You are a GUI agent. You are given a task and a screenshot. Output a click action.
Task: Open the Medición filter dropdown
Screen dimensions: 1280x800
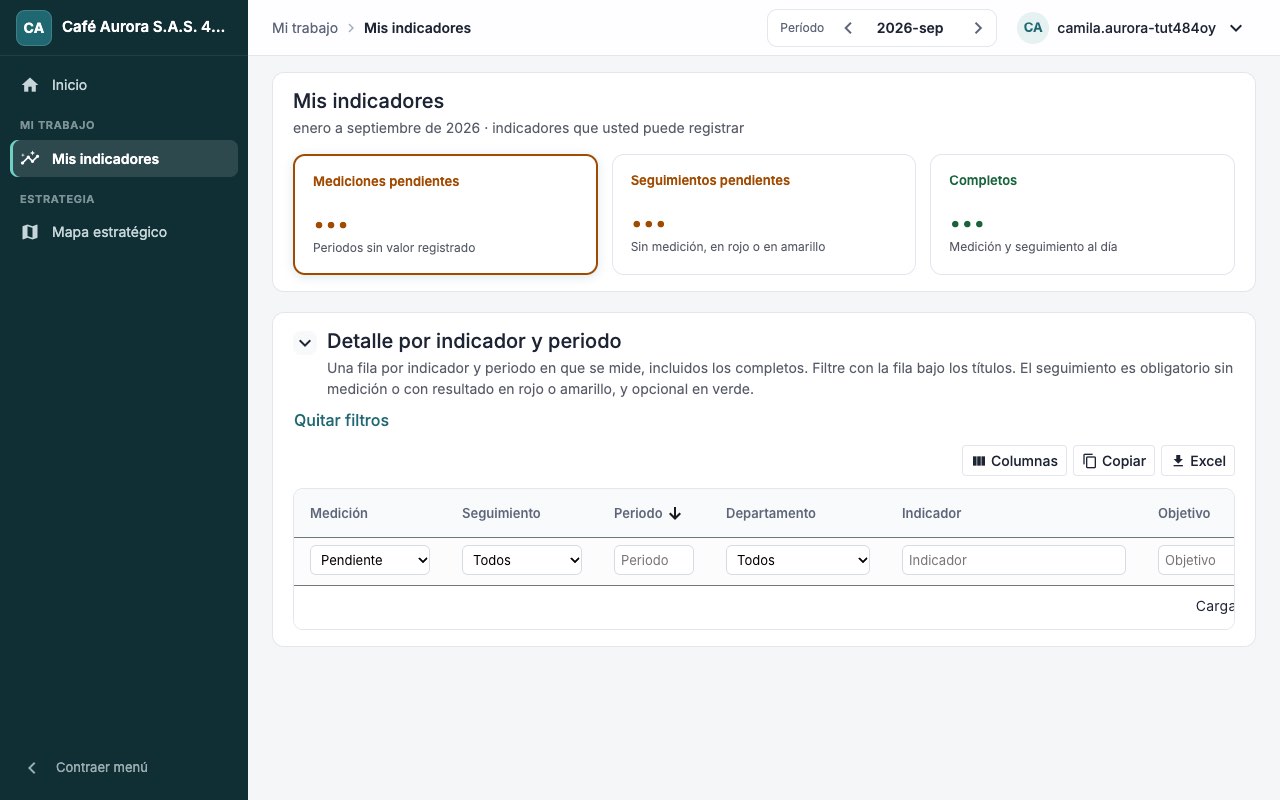(x=370, y=560)
